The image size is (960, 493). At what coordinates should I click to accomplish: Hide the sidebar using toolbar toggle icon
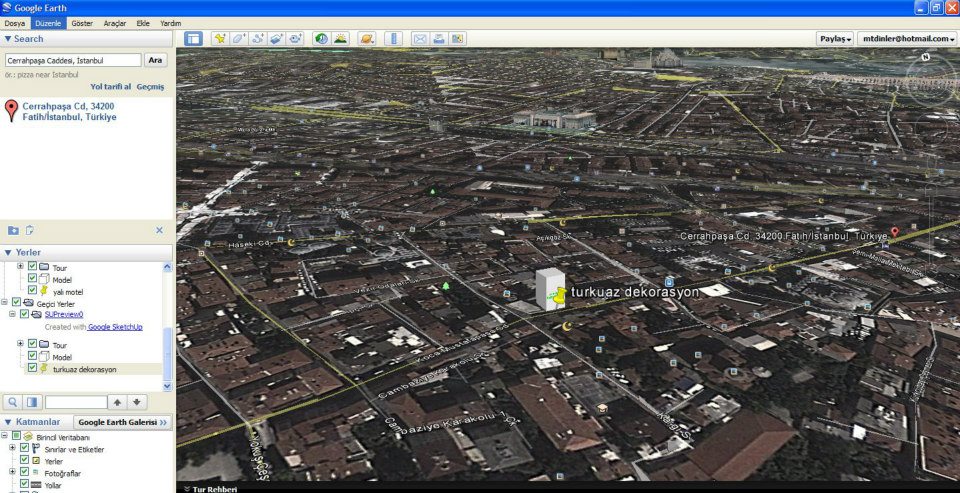pyautogui.click(x=193, y=39)
